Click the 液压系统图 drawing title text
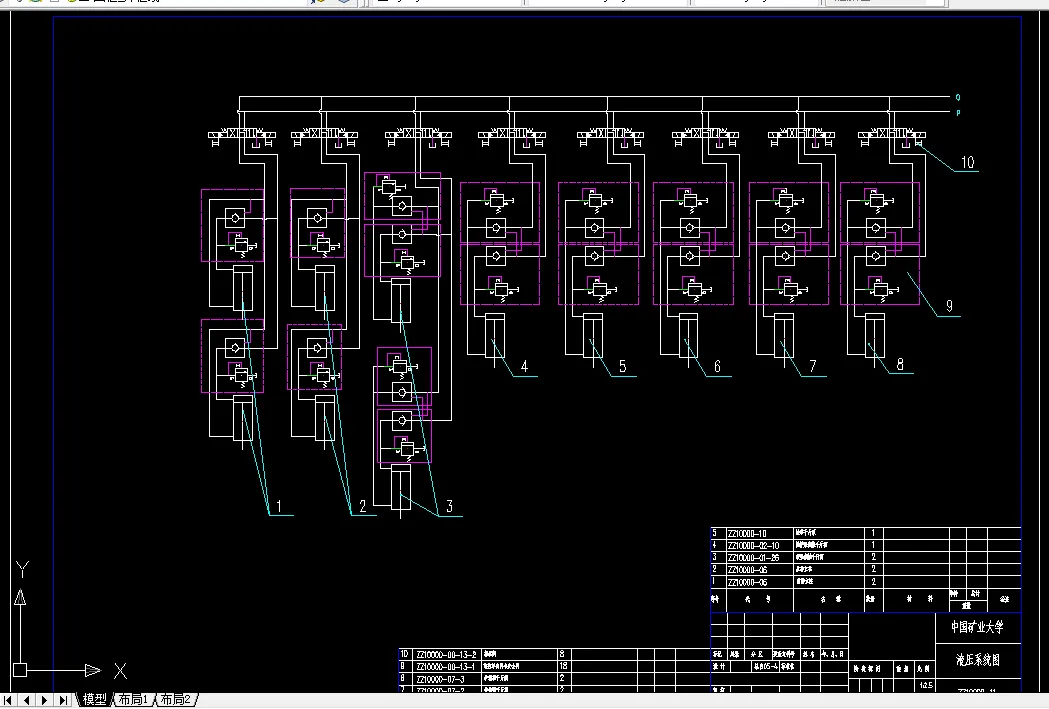The width and height of the screenshot is (1049, 709). pyautogui.click(x=977, y=660)
